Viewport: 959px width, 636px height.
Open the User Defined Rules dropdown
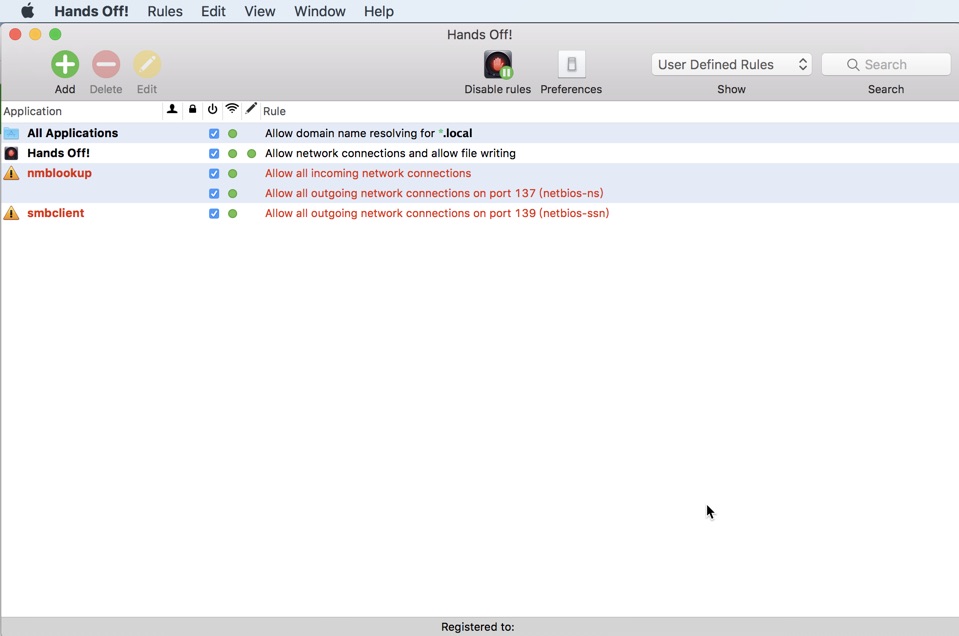point(731,63)
